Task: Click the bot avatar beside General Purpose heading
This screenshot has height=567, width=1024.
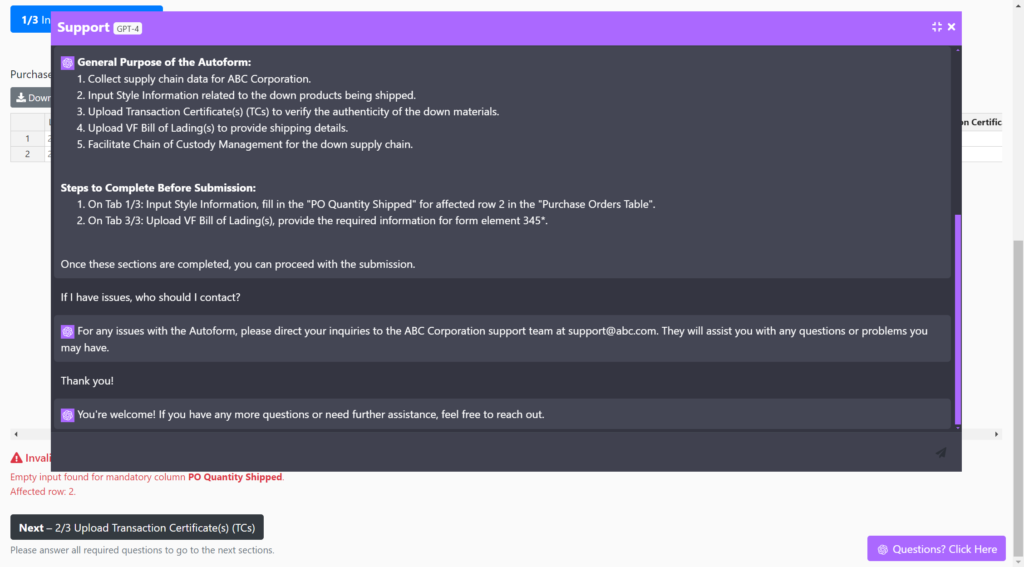Action: 68,62
